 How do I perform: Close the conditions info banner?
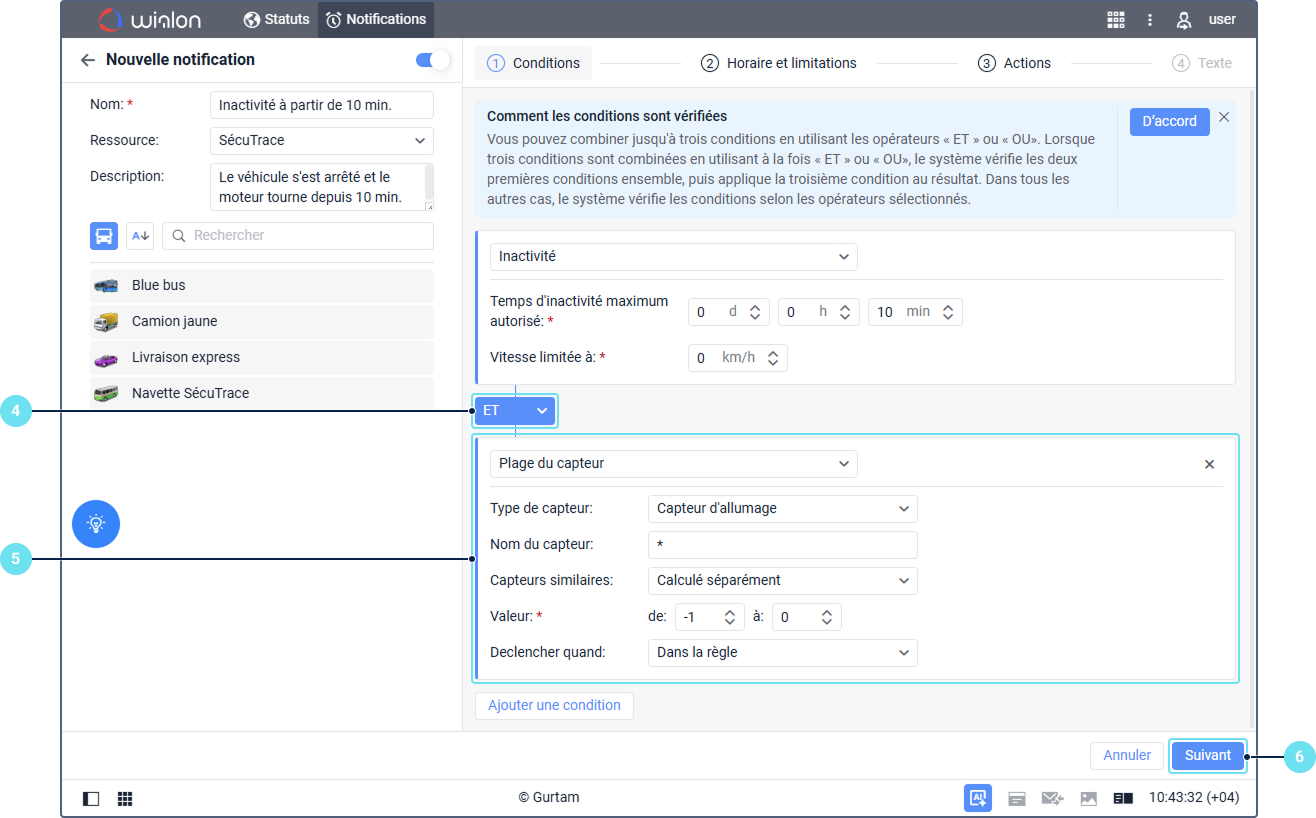(1223, 117)
